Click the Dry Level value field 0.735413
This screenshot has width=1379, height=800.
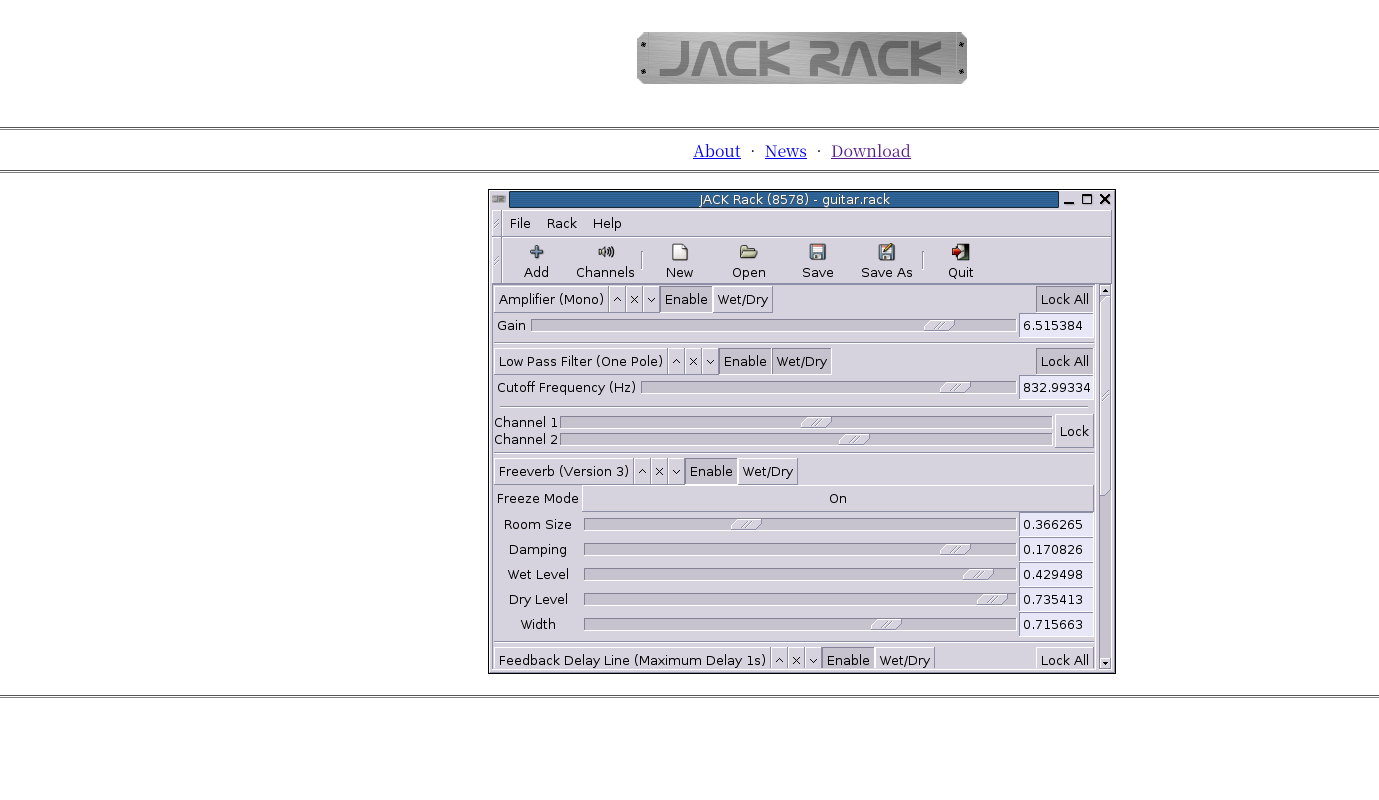tap(1056, 599)
